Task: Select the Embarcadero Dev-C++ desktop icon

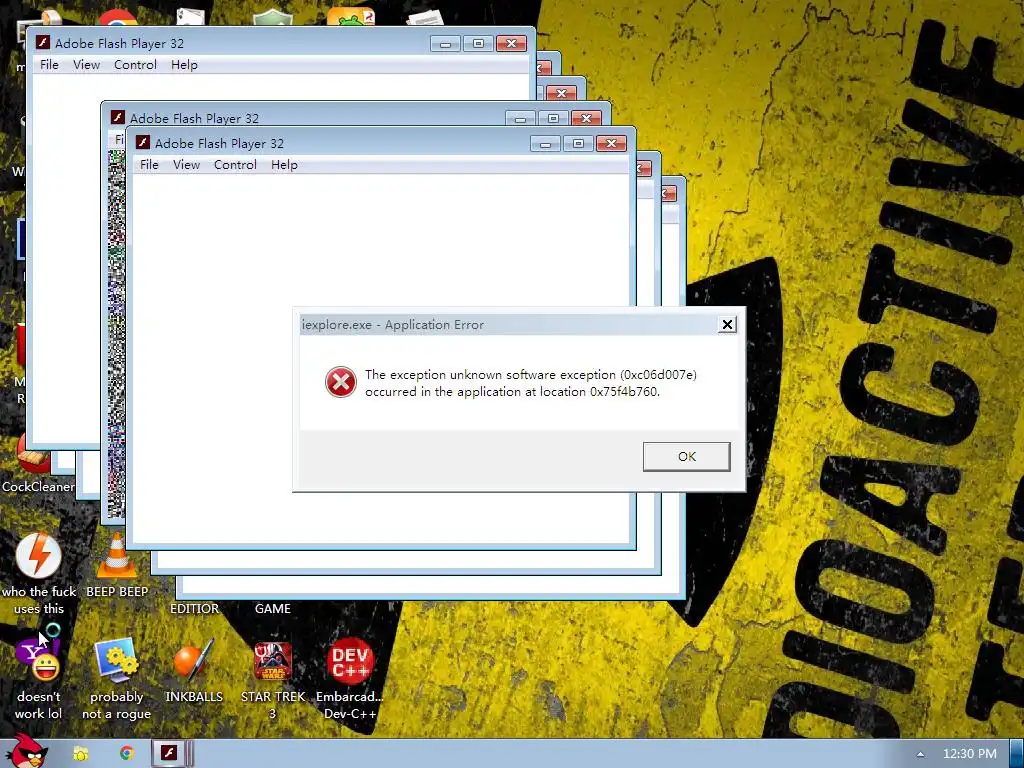Action: pyautogui.click(x=351, y=660)
